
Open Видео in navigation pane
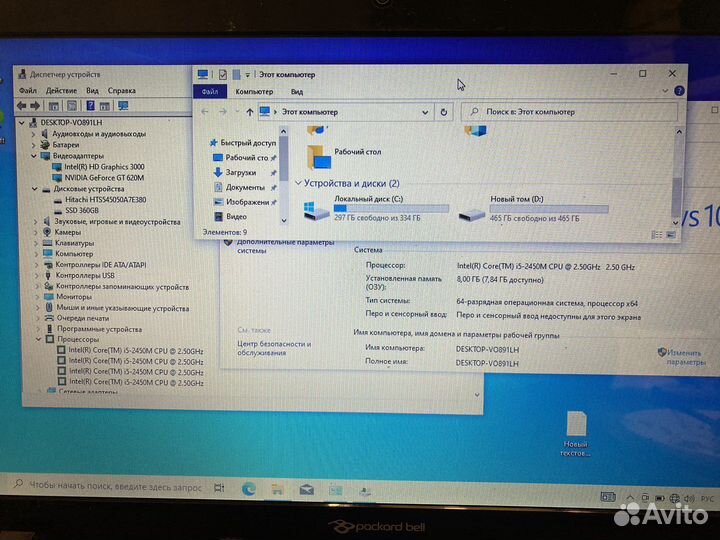tap(236, 216)
